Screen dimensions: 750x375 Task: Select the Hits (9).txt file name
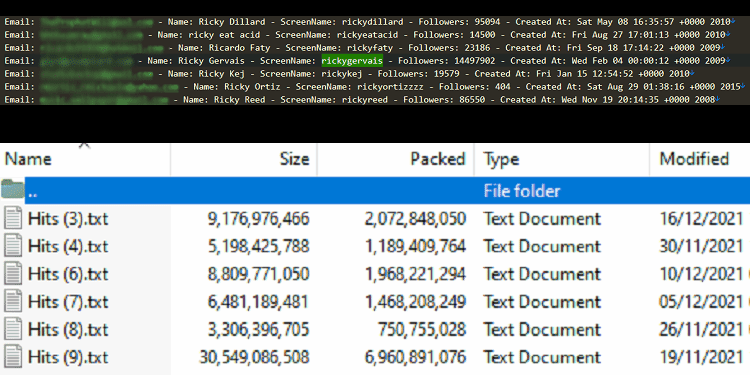pos(68,357)
